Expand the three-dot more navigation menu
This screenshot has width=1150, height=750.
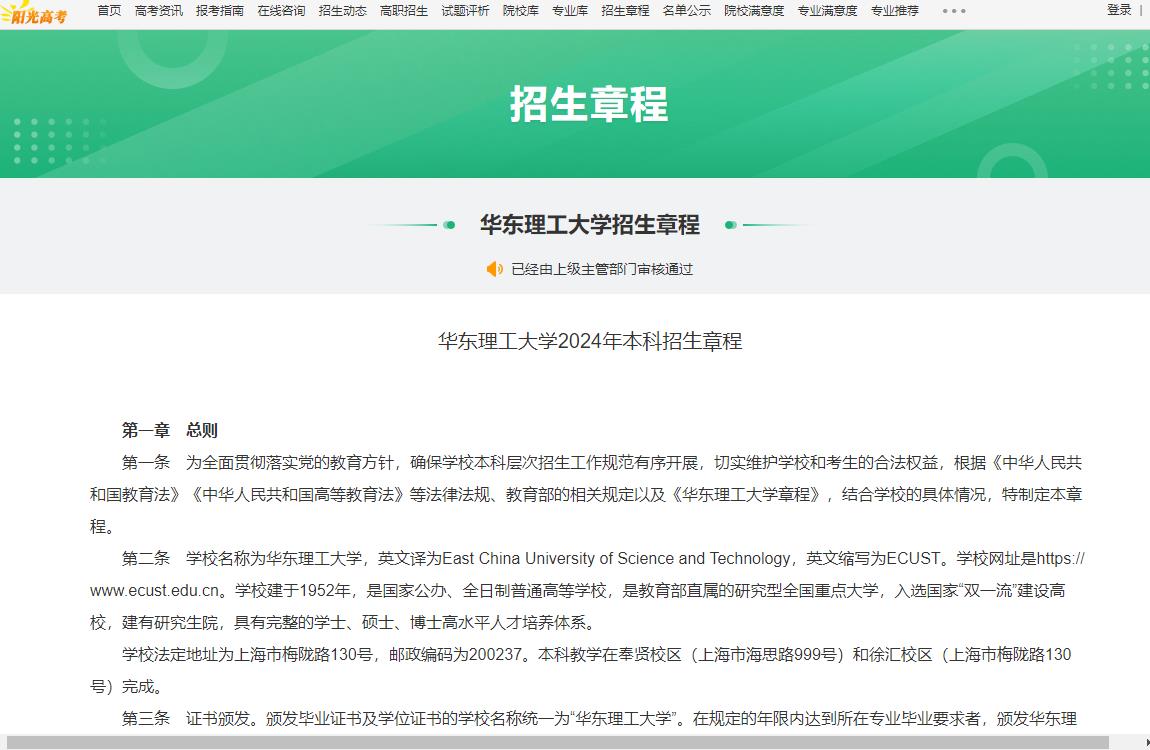click(x=954, y=11)
